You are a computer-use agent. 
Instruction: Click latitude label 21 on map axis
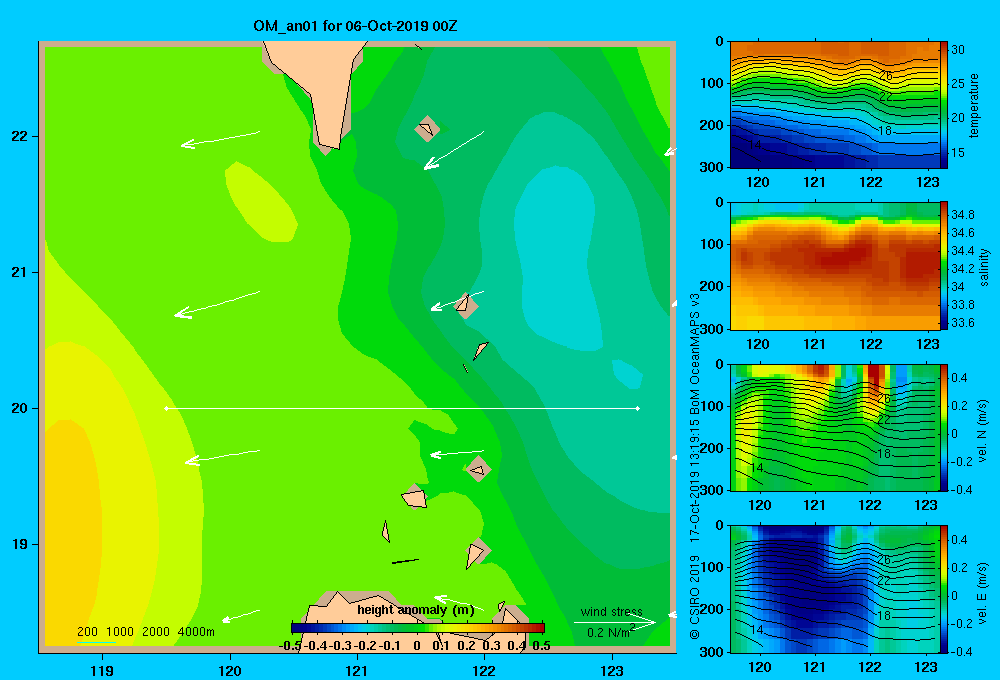tap(20, 272)
